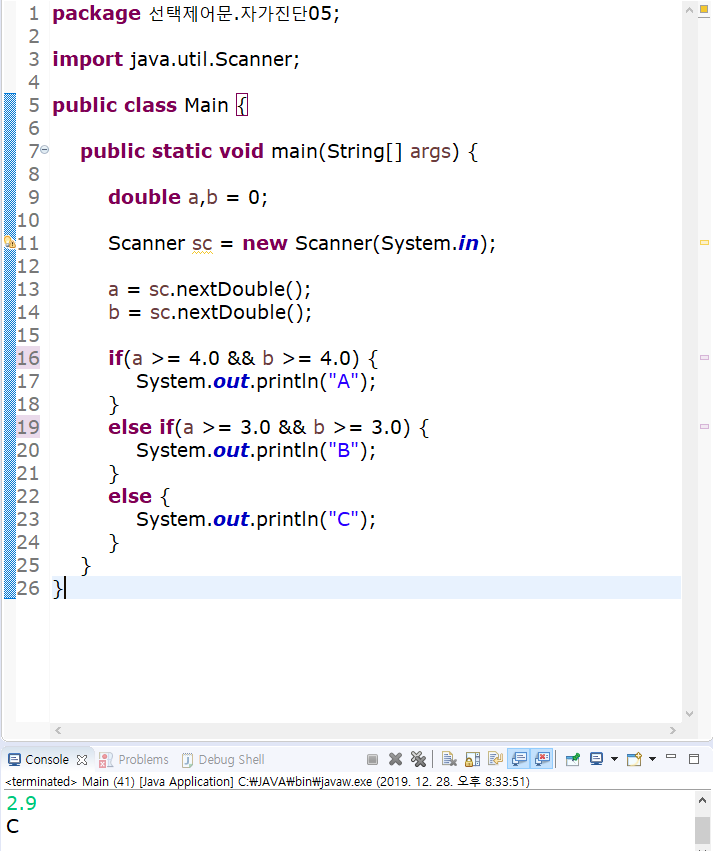Image resolution: width=713 pixels, height=851 pixels.
Task: Remove all terminated launches double-X icon
Action: click(418, 759)
